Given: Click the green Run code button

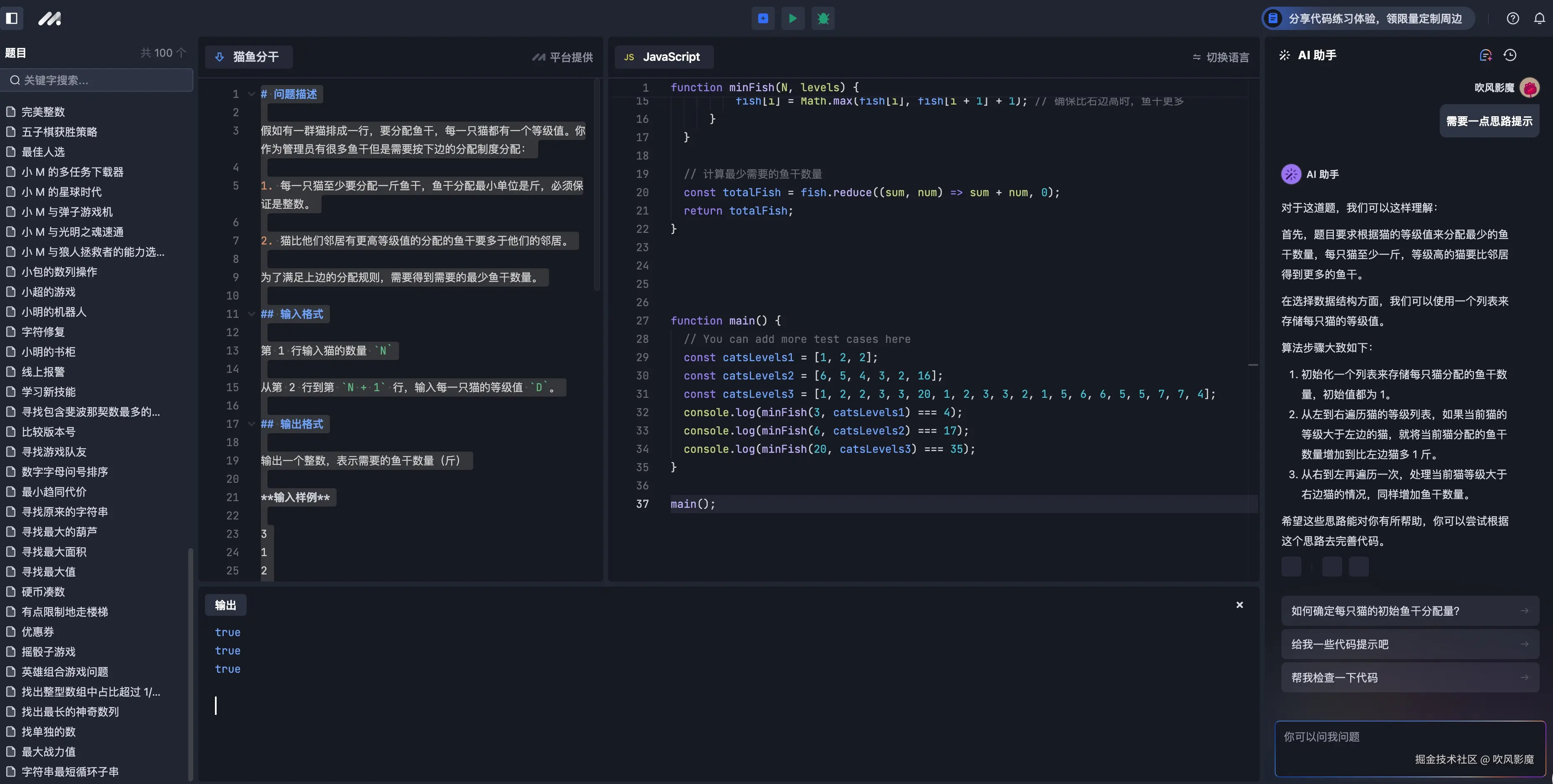Looking at the screenshot, I should 793,19.
